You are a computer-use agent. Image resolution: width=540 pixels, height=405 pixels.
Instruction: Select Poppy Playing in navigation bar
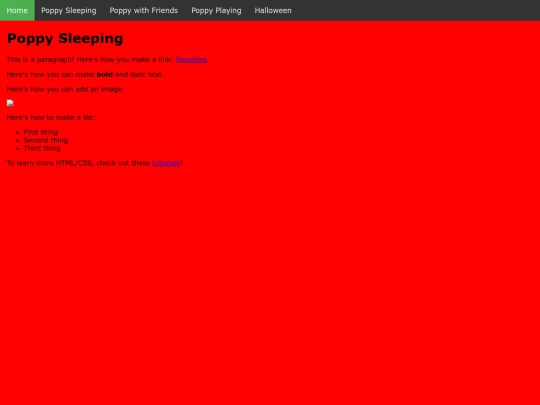pos(216,10)
